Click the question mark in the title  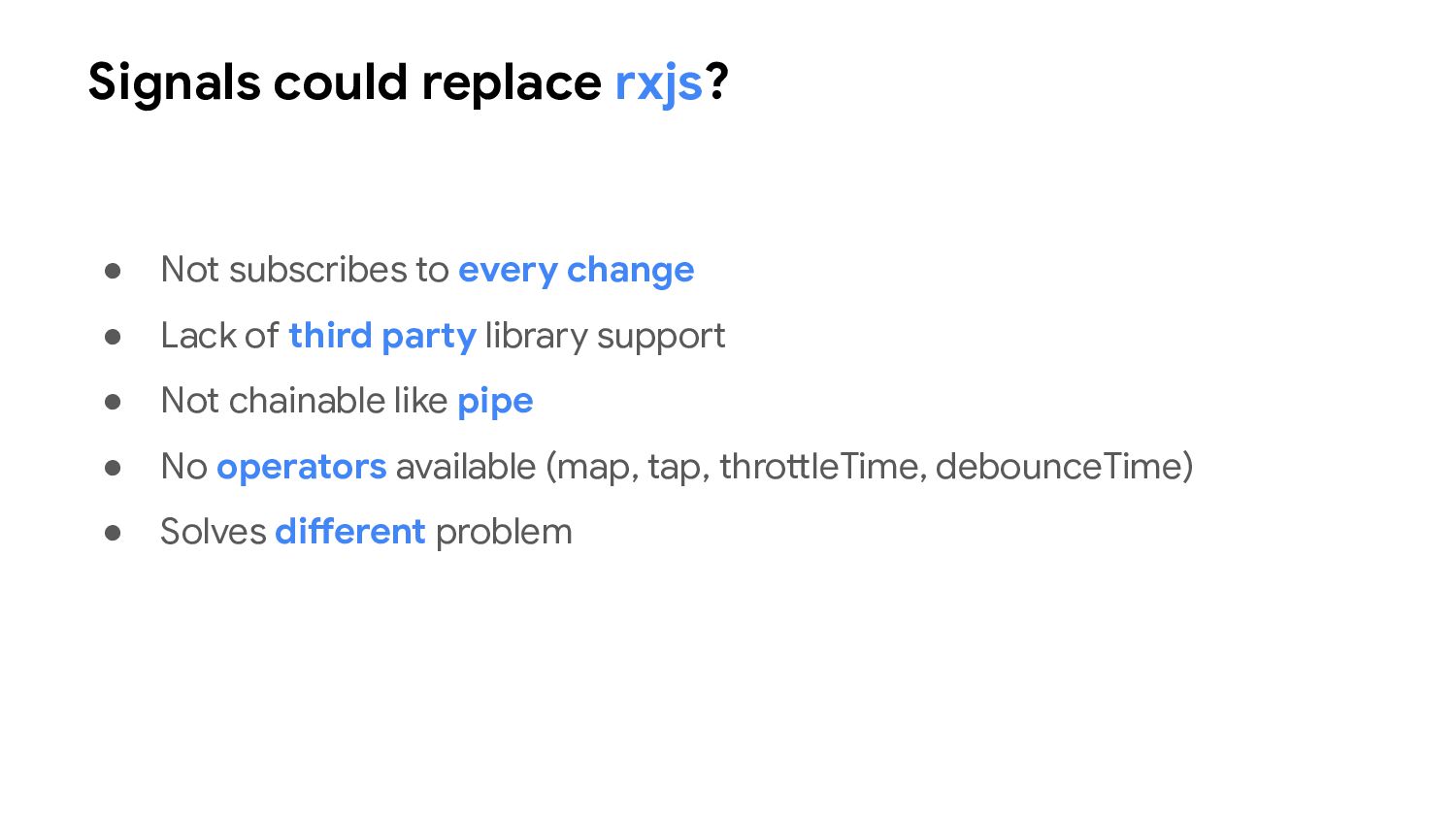[716, 82]
